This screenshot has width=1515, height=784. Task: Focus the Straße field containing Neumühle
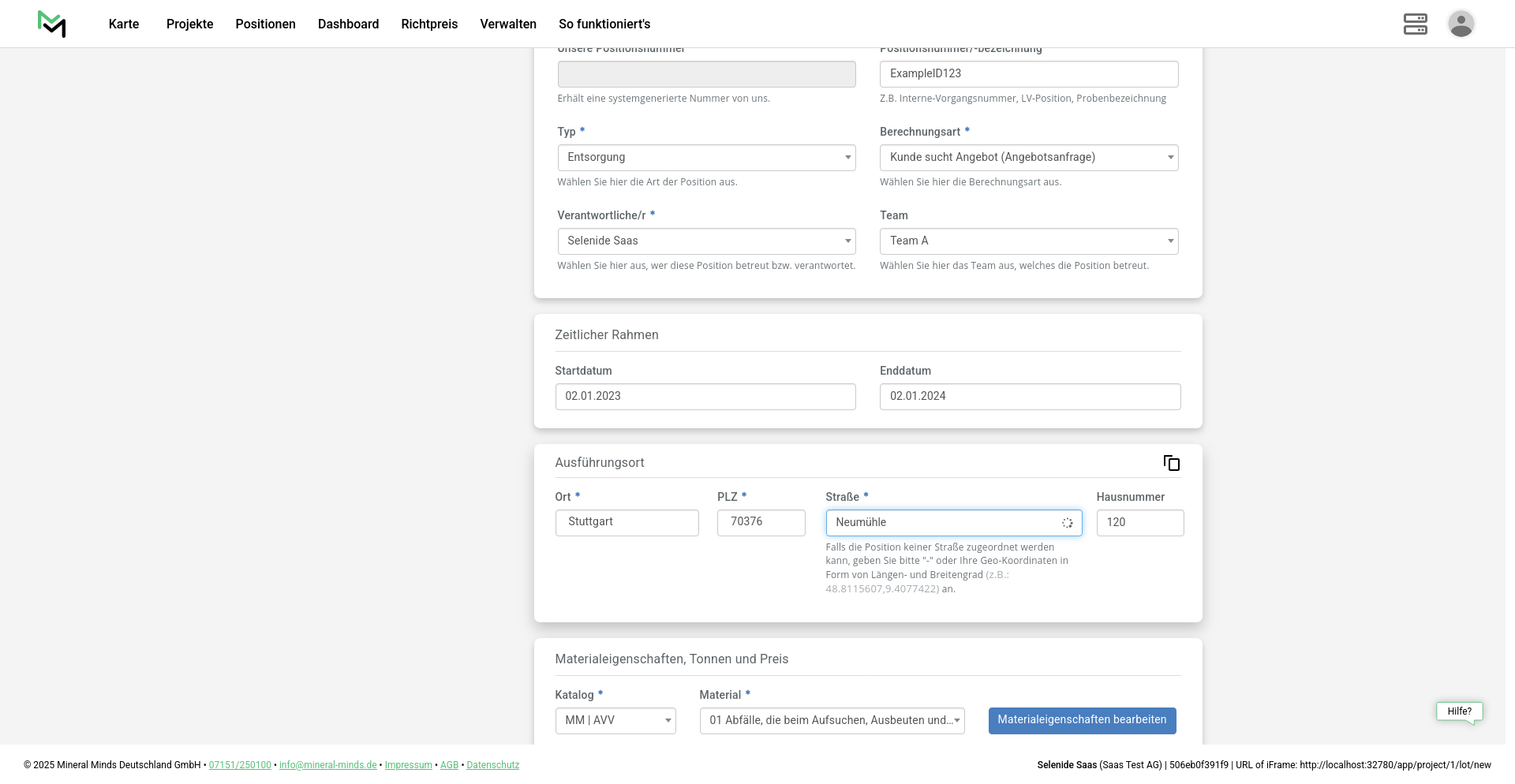coord(943,523)
